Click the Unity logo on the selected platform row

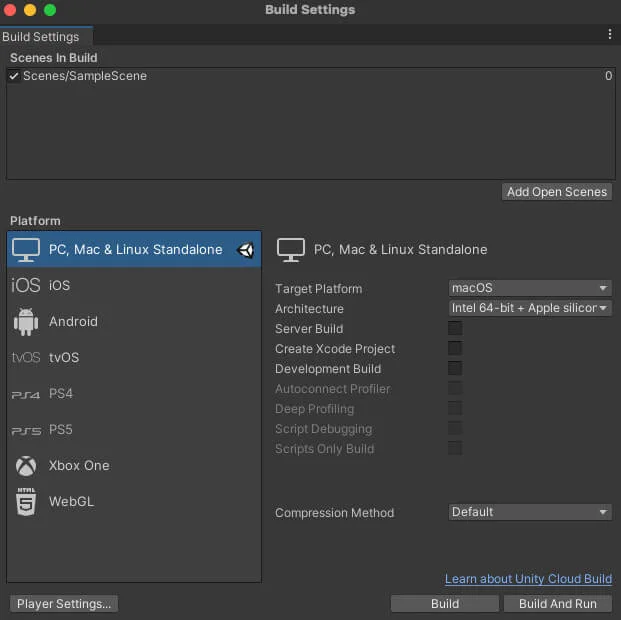tap(246, 250)
